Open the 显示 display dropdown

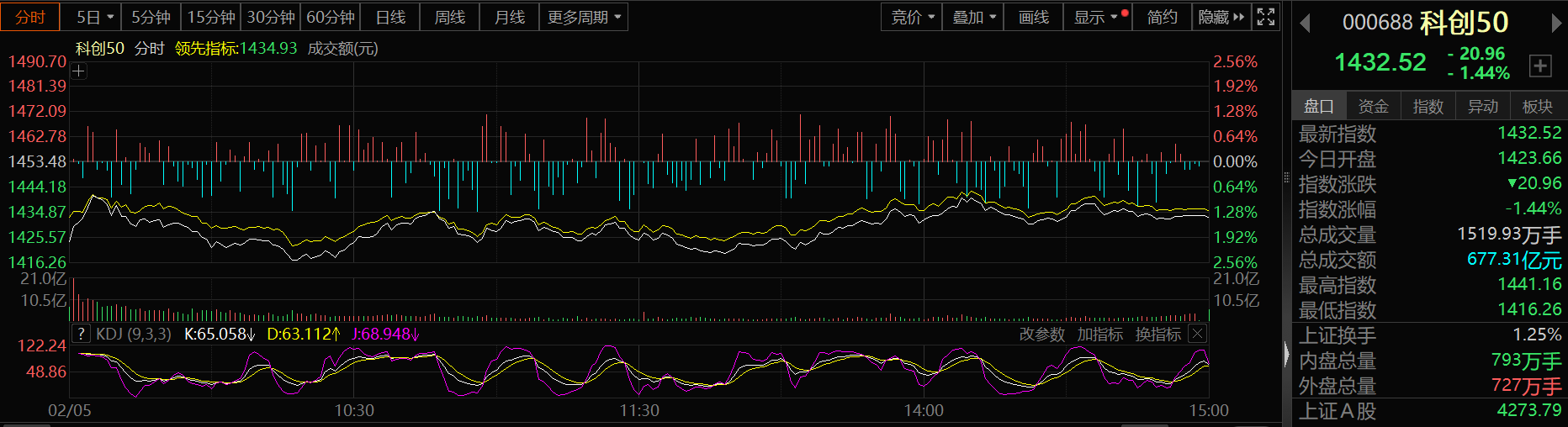click(x=1095, y=17)
